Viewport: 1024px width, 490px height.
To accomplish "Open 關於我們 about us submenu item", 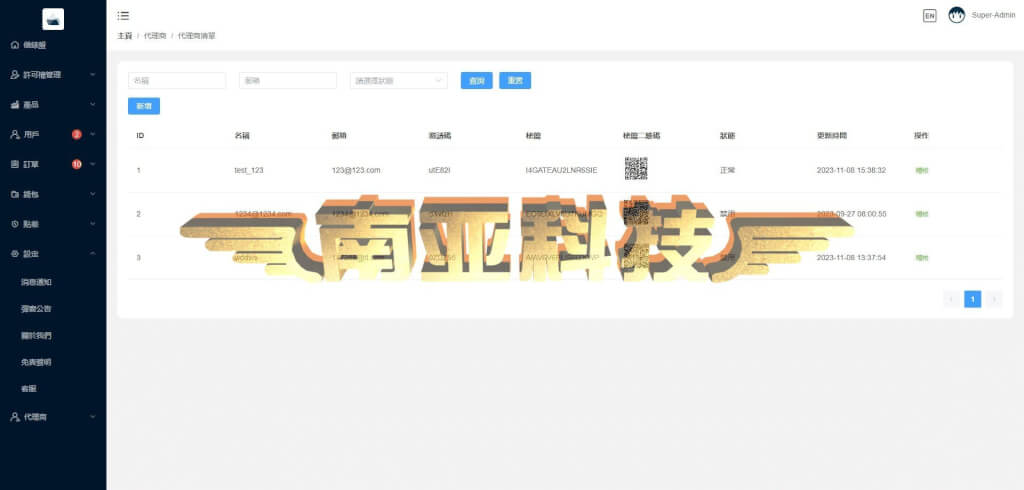I will 36,335.
